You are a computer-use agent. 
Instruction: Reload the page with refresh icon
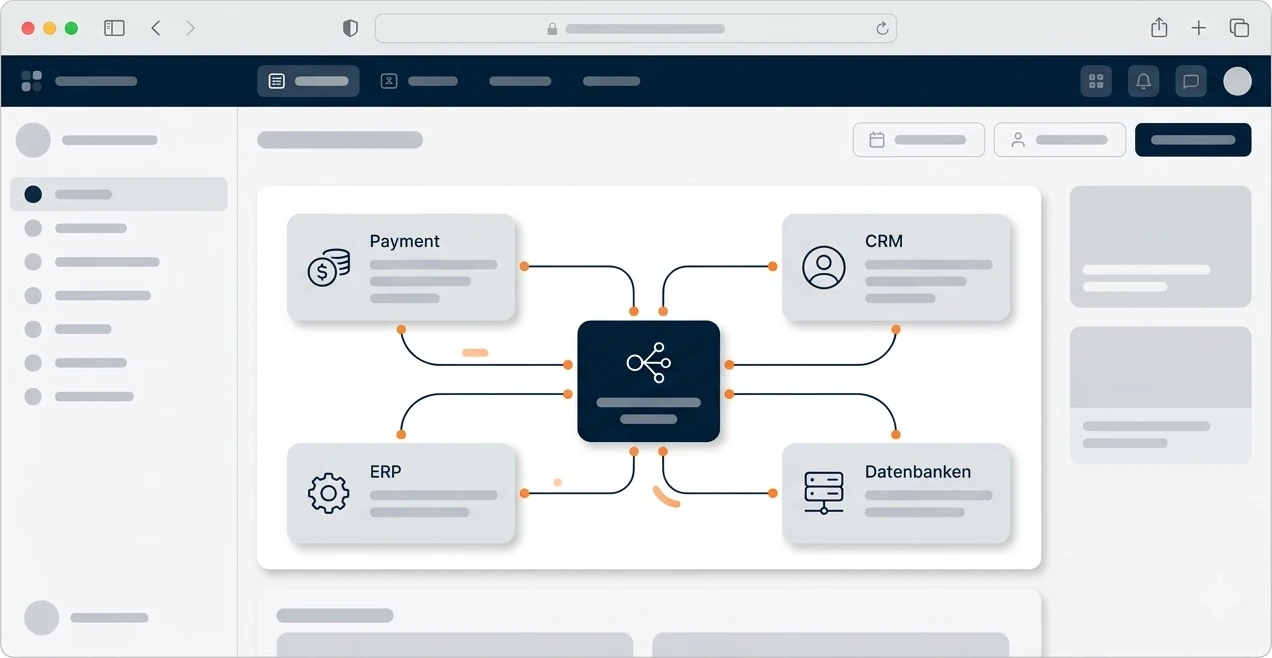pos(882,29)
